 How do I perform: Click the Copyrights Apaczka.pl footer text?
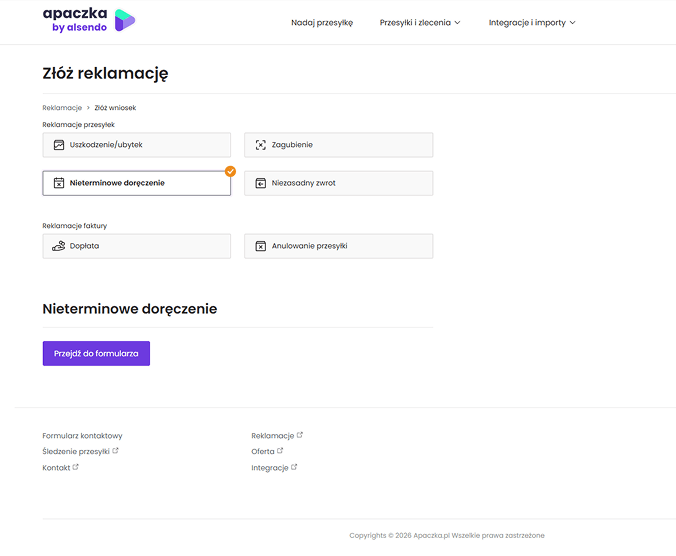(x=447, y=535)
